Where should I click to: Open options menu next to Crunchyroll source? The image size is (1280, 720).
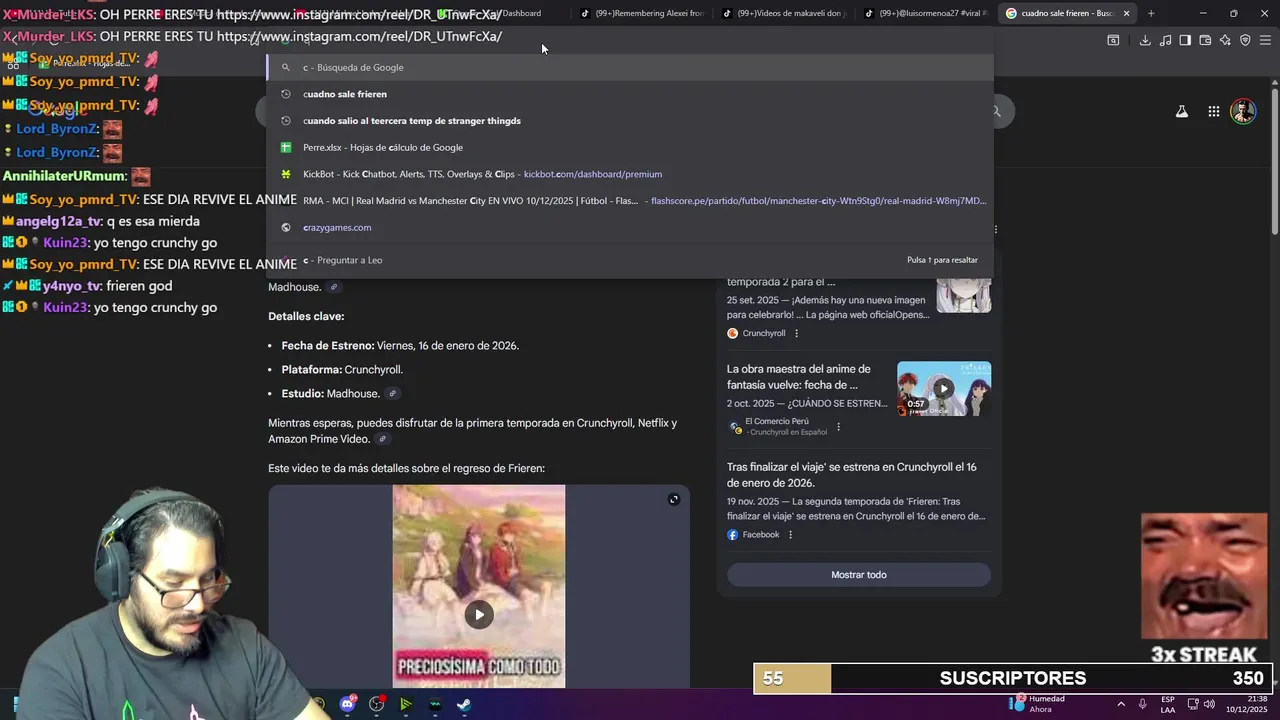(x=797, y=333)
